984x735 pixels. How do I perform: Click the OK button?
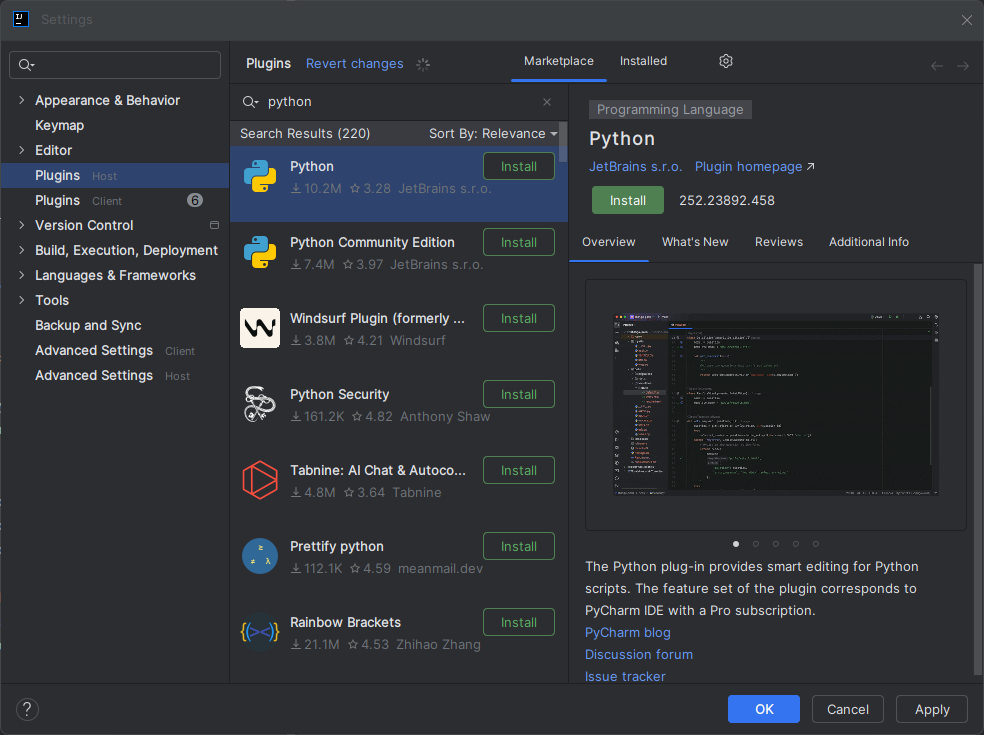tap(764, 709)
